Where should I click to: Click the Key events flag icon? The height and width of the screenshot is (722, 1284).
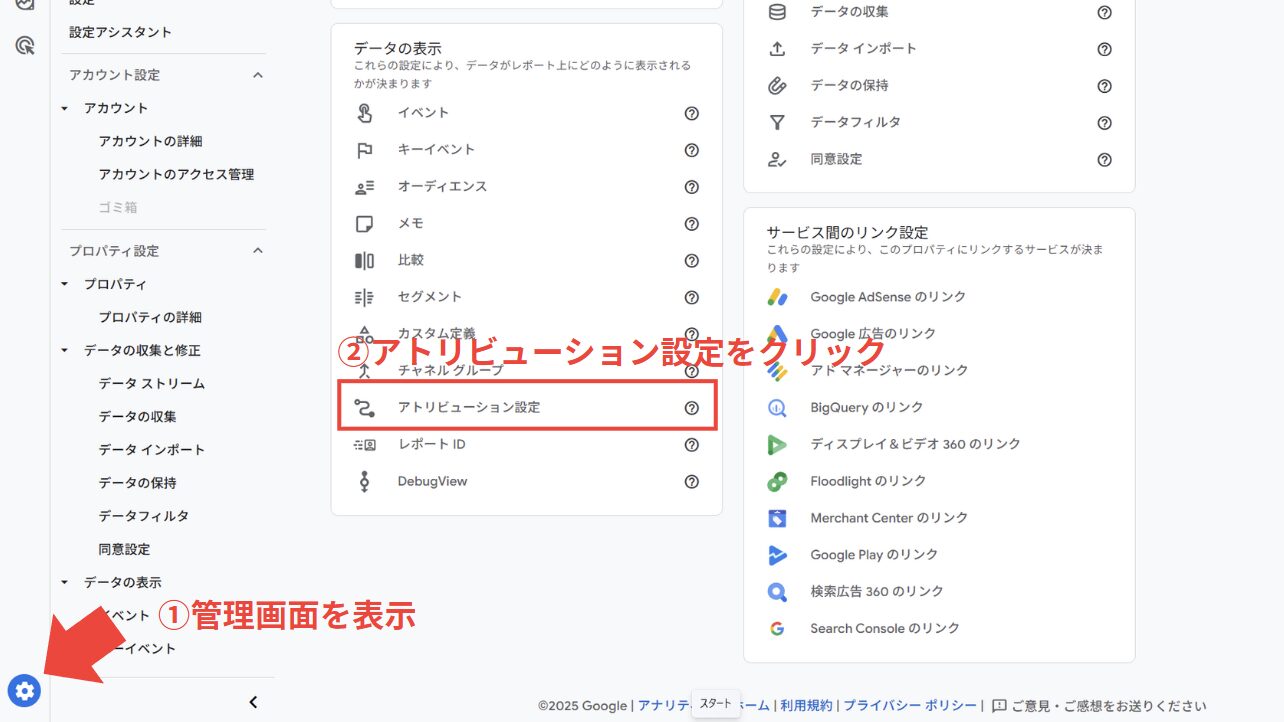point(364,150)
